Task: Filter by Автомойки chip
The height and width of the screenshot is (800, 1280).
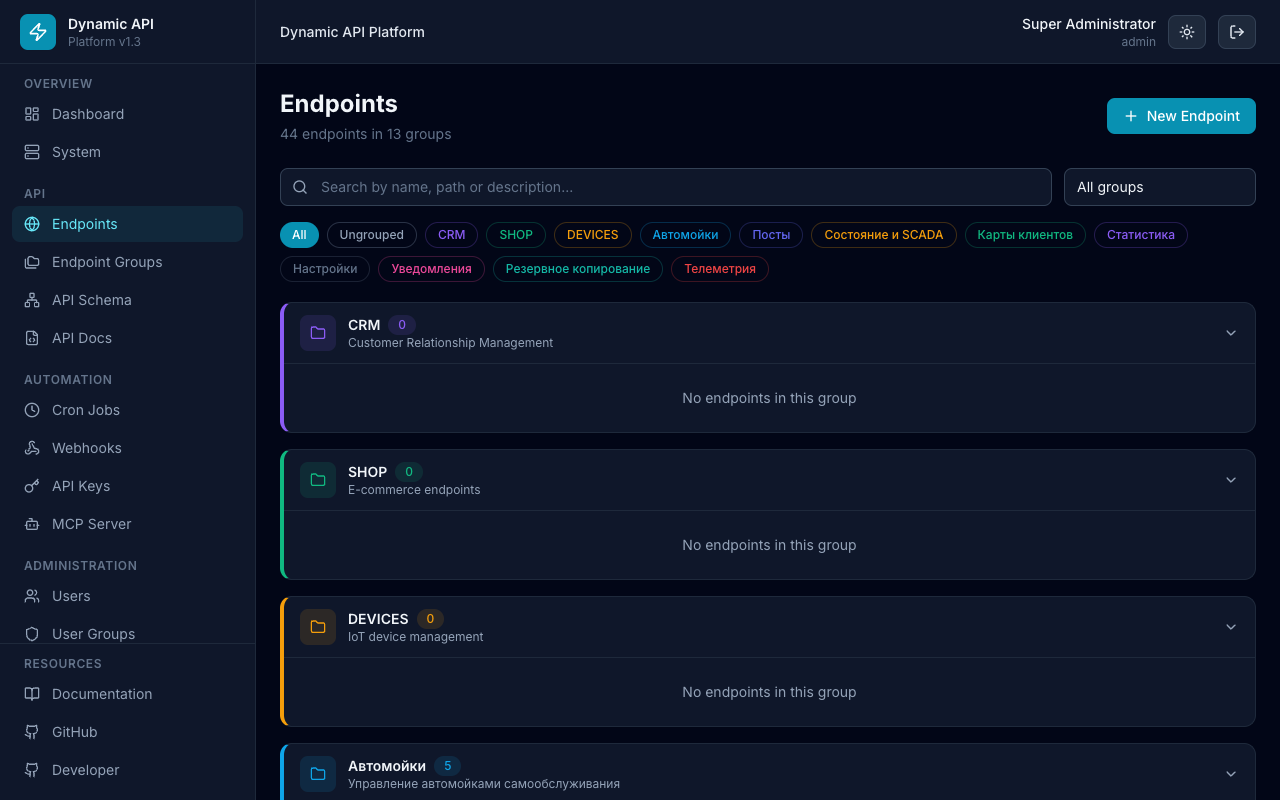Action: point(686,235)
